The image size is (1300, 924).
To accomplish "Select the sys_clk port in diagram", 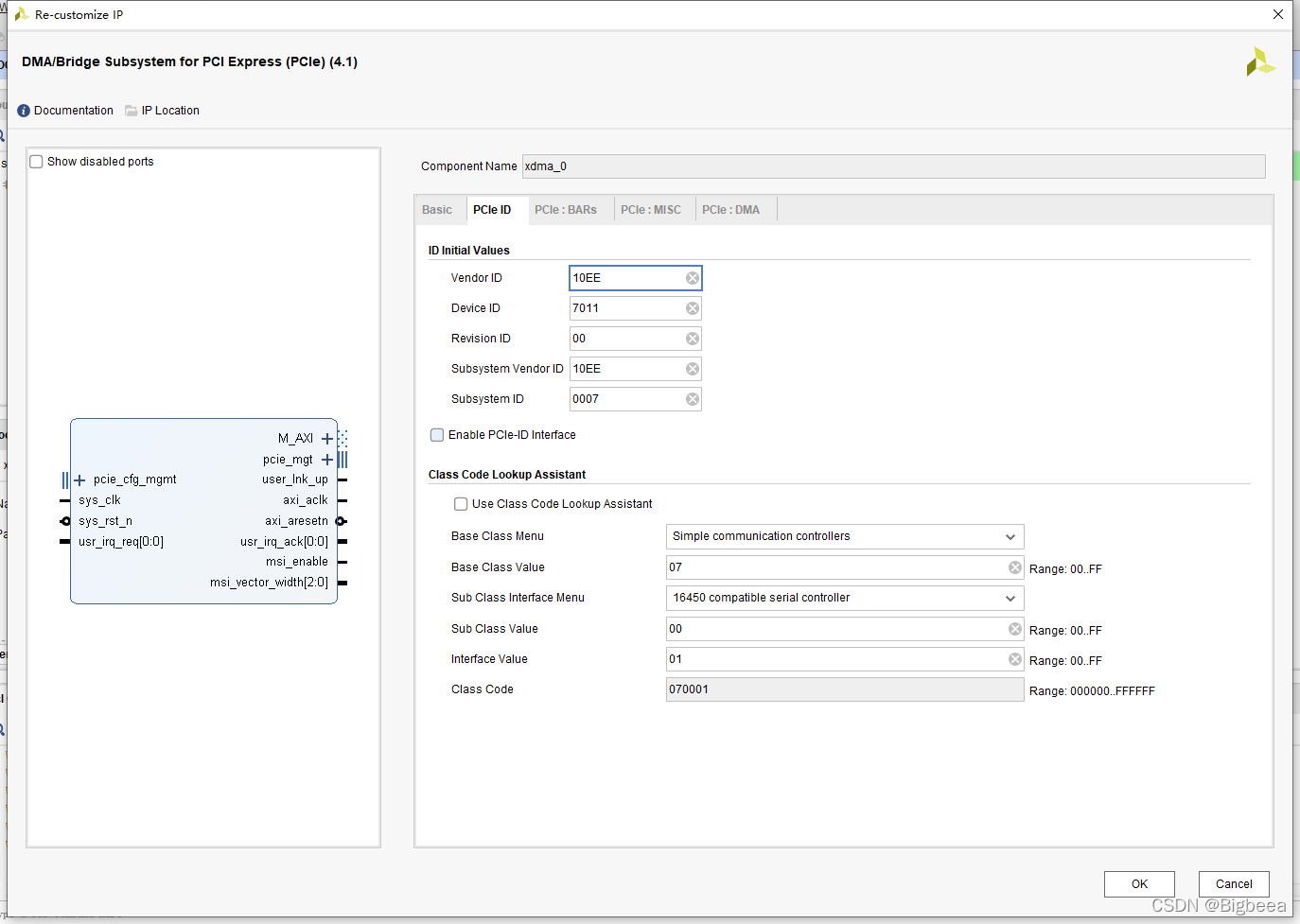I will click(x=99, y=500).
